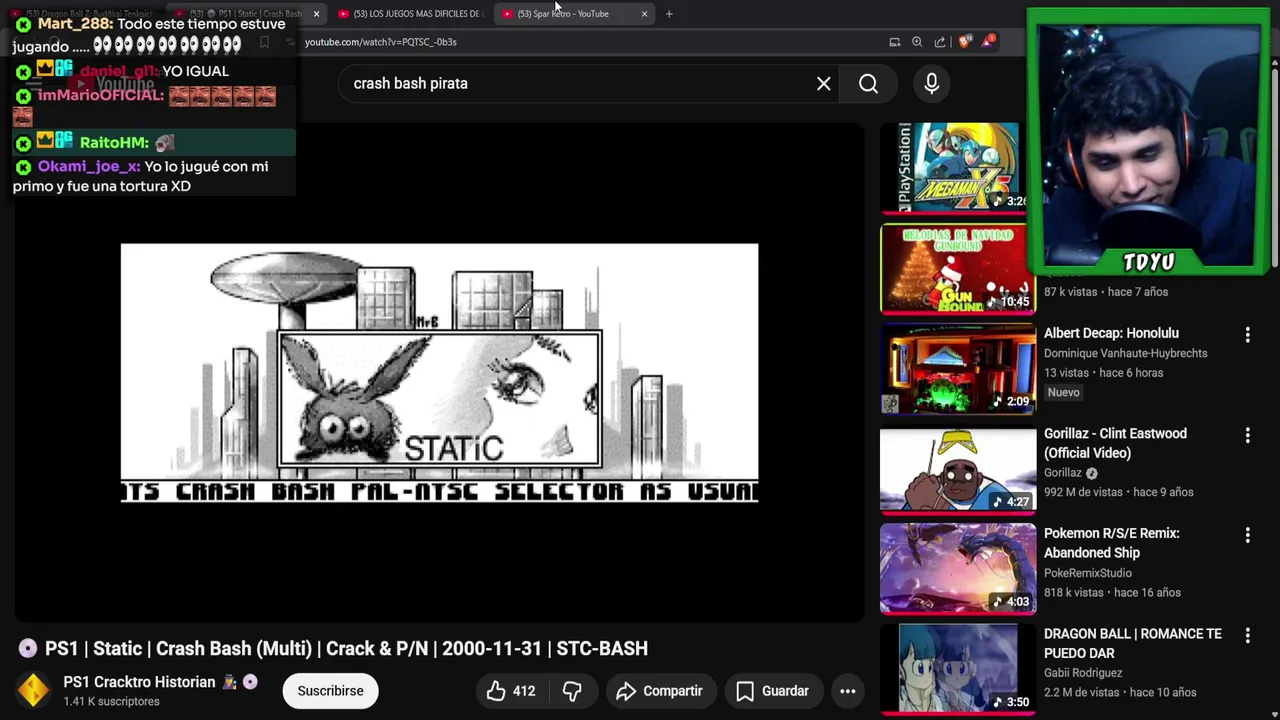The width and height of the screenshot is (1280, 720).
Task: Open options menu for Dragon Ball Romance
Action: 1247,635
